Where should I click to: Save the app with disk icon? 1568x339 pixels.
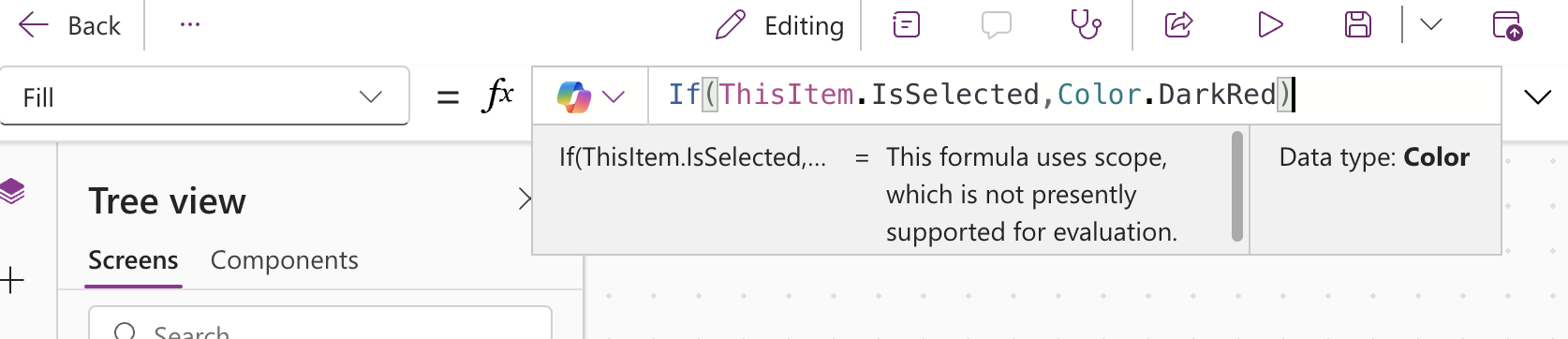point(1358,24)
